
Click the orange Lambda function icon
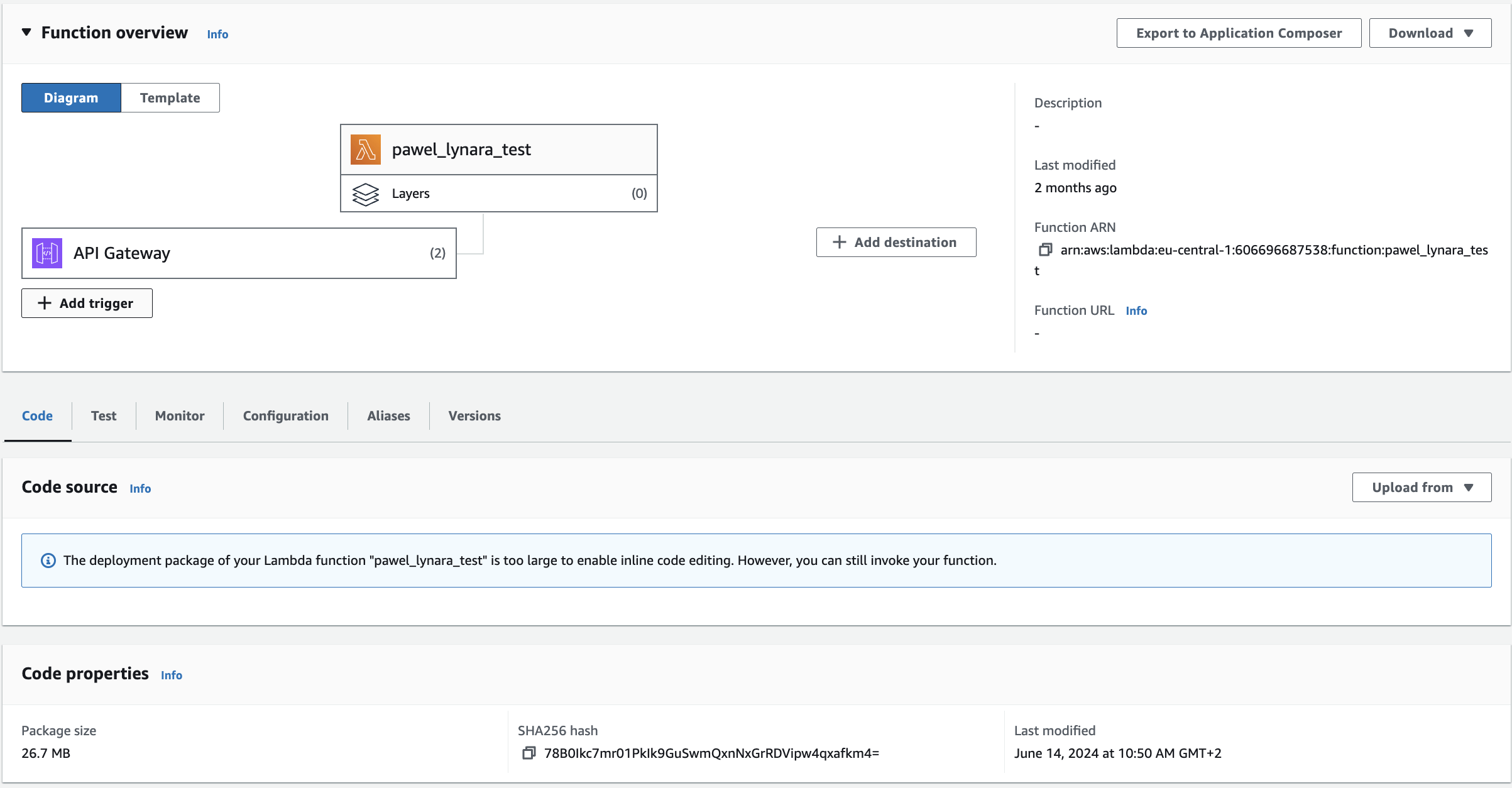coord(366,150)
